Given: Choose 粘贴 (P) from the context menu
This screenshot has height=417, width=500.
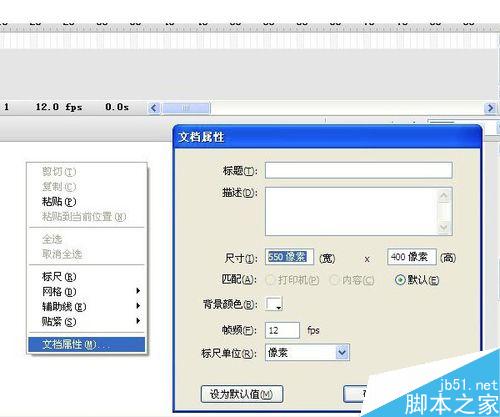Looking at the screenshot, I should [x=87, y=202].
